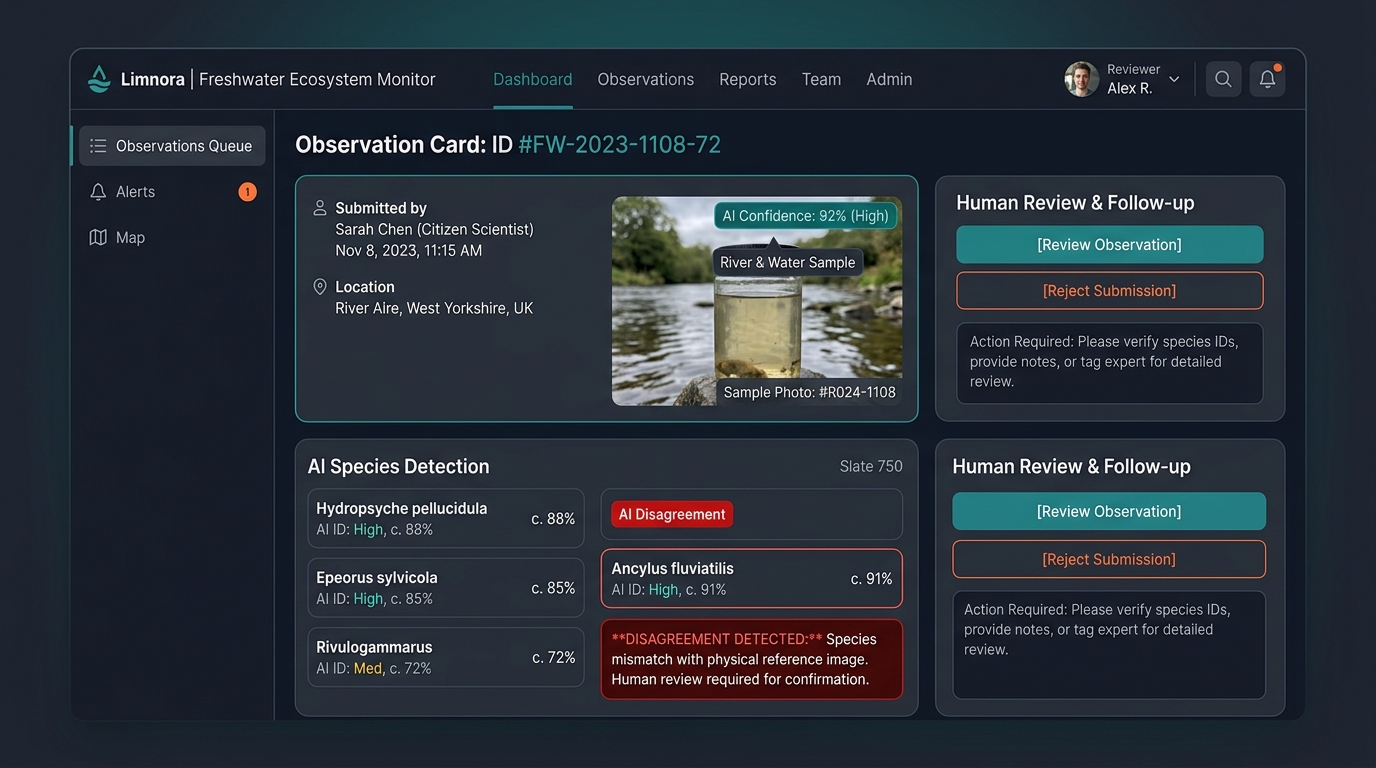The width and height of the screenshot is (1376, 768).
Task: Click the orange Alerts count badge
Action: click(247, 192)
